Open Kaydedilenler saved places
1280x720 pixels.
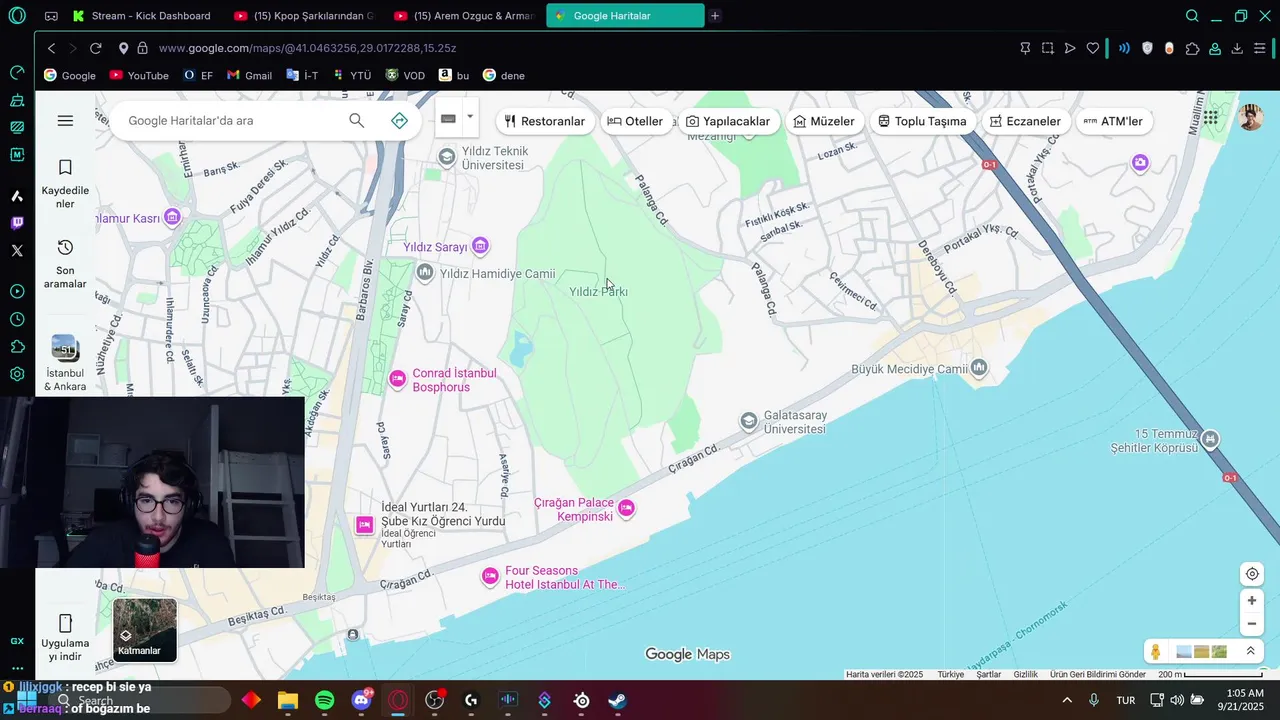click(65, 184)
